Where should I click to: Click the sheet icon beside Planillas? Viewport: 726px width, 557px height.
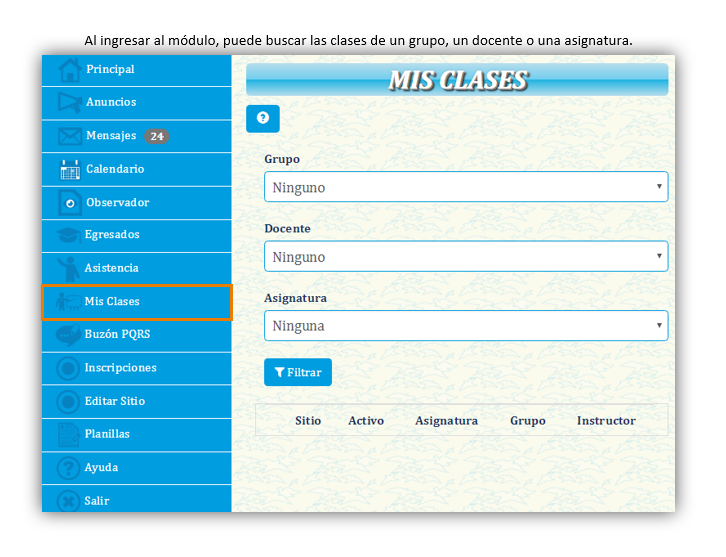pyautogui.click(x=68, y=435)
